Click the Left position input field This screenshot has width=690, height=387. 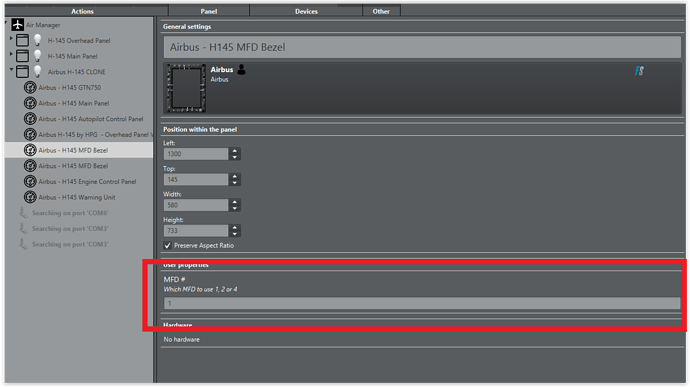pyautogui.click(x=196, y=154)
